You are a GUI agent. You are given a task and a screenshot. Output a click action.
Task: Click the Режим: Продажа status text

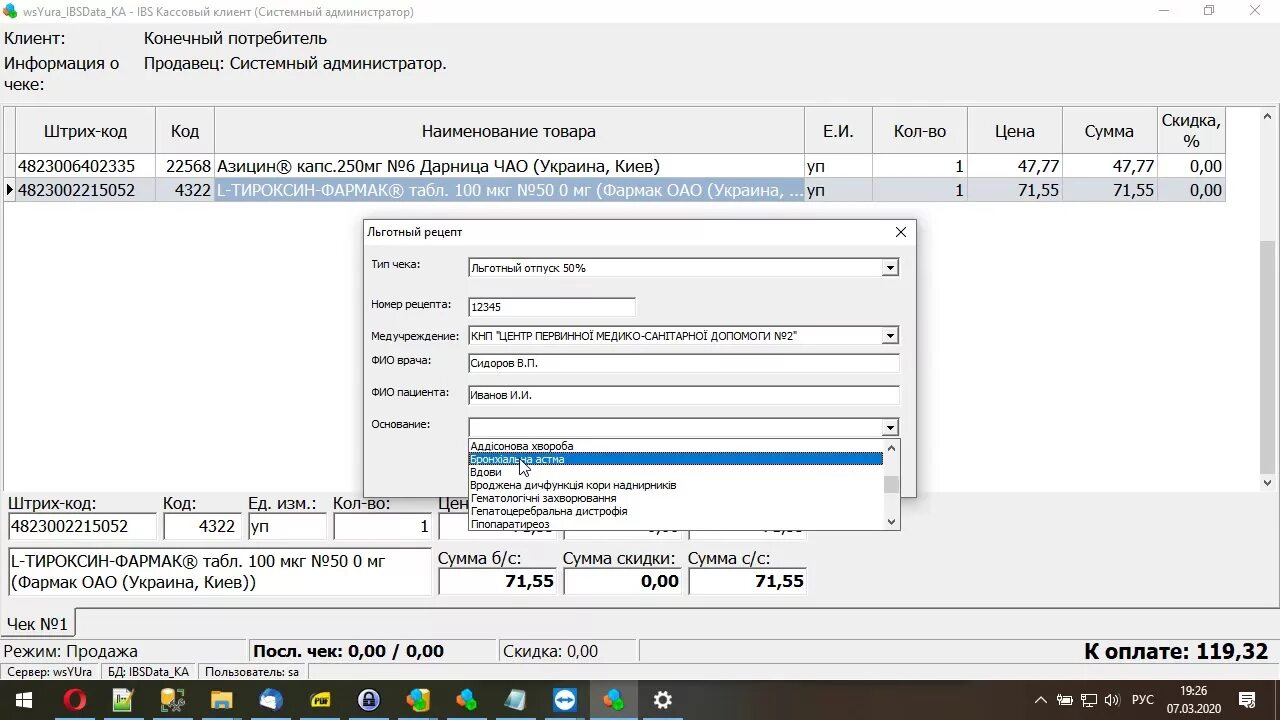71,651
